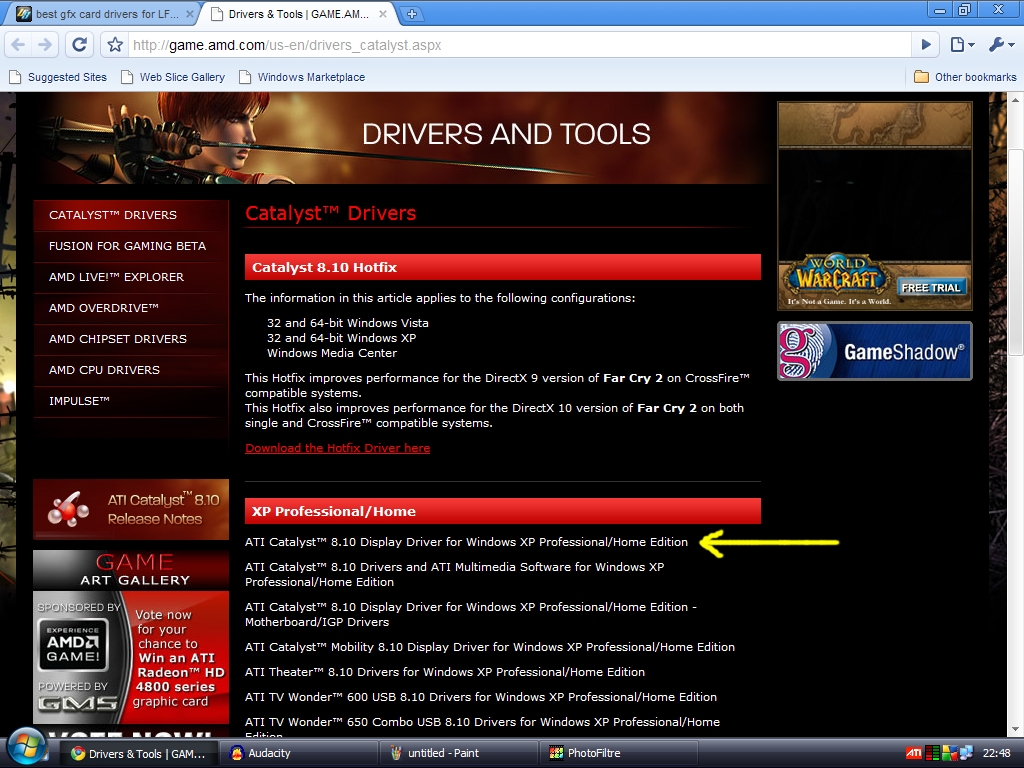Viewport: 1024px width, 768px height.
Task: Select AMD Overdrive menu item
Action: 131,308
